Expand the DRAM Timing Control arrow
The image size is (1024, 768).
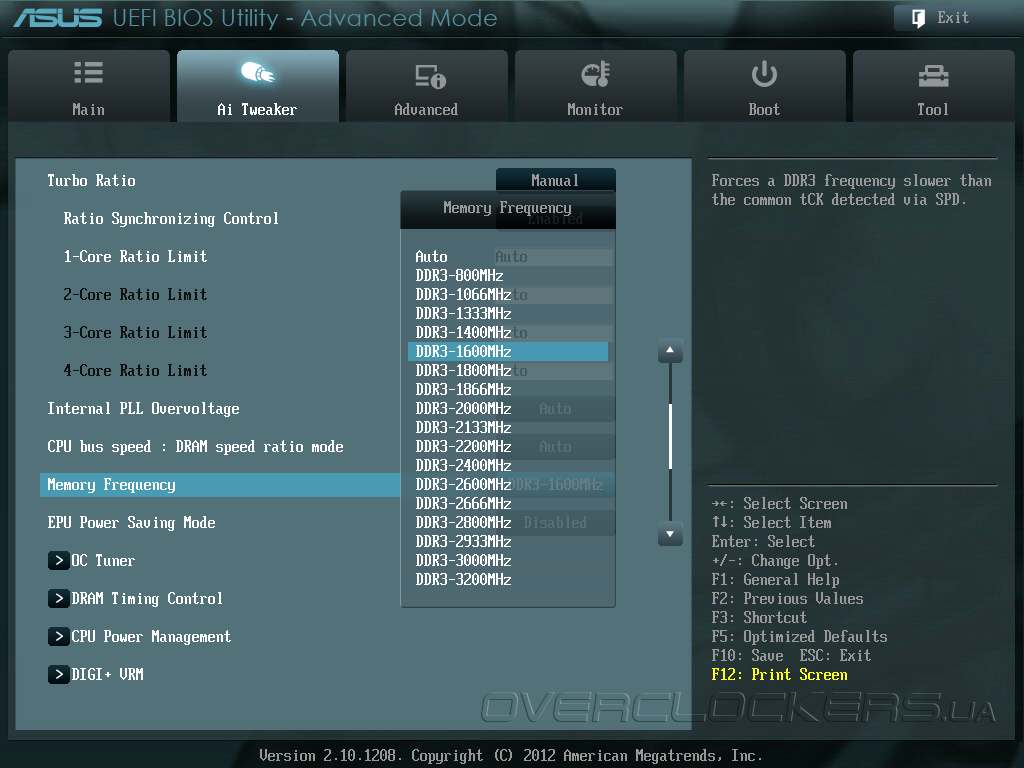[x=59, y=598]
